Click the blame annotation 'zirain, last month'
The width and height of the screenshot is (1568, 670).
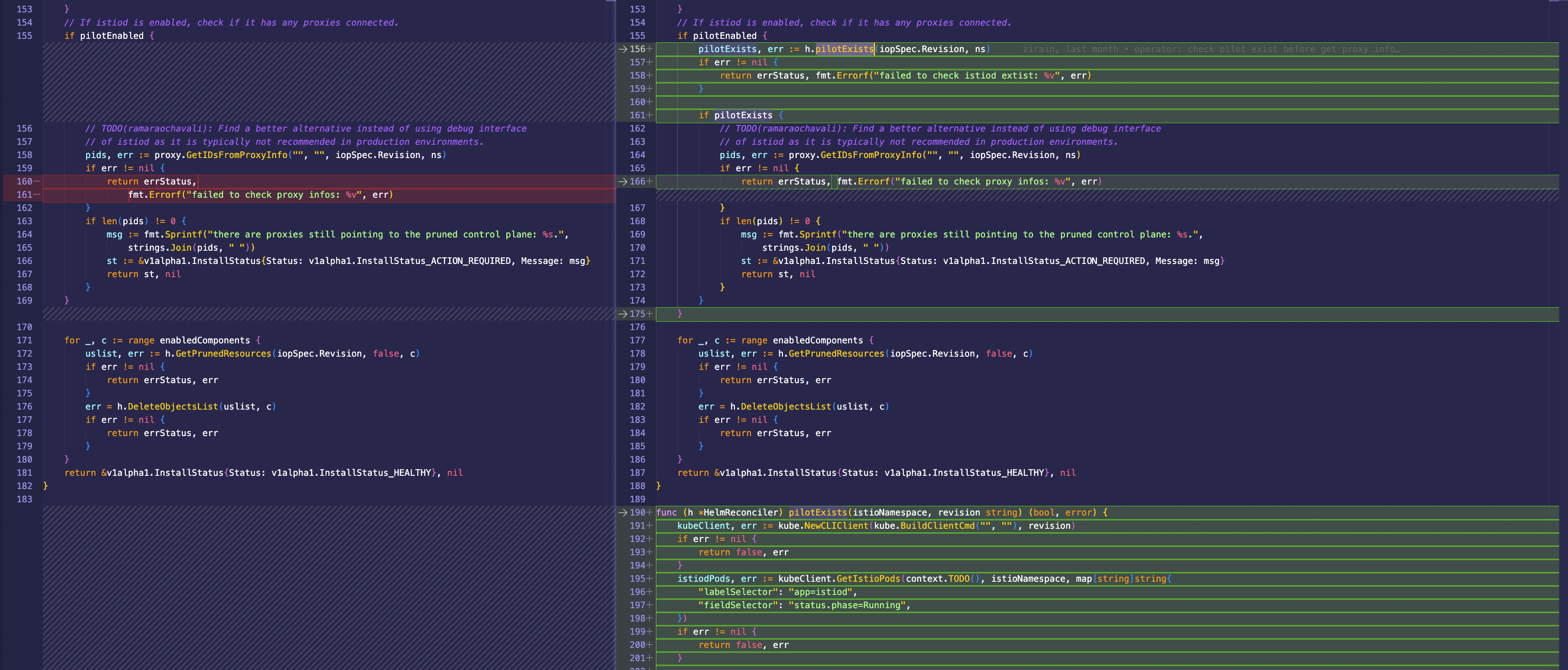point(1070,49)
